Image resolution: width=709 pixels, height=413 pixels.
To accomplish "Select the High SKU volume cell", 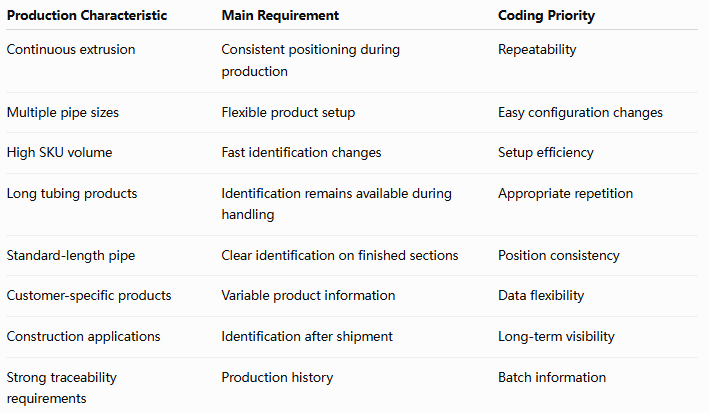I will click(59, 152).
